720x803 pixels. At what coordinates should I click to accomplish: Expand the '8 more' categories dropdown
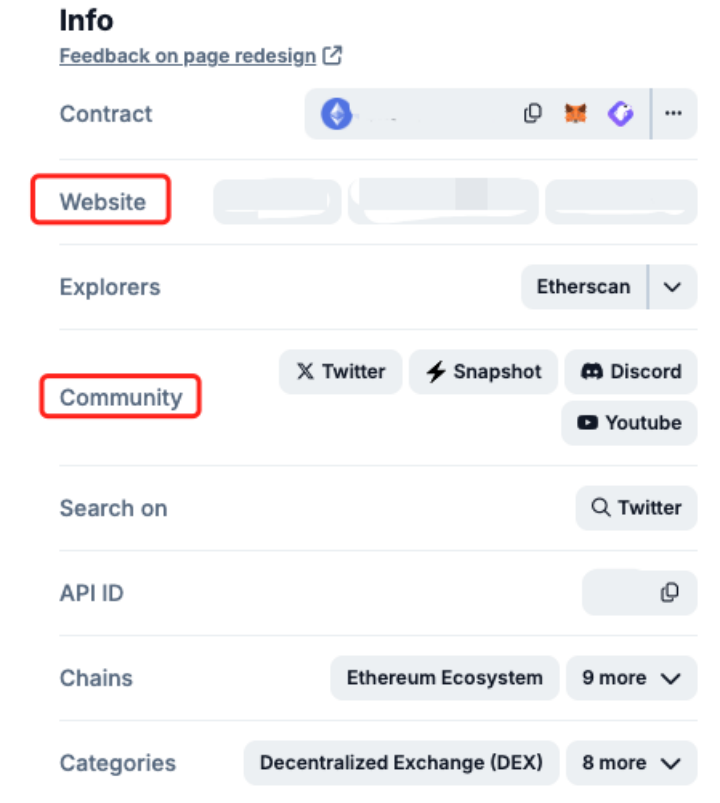click(631, 763)
